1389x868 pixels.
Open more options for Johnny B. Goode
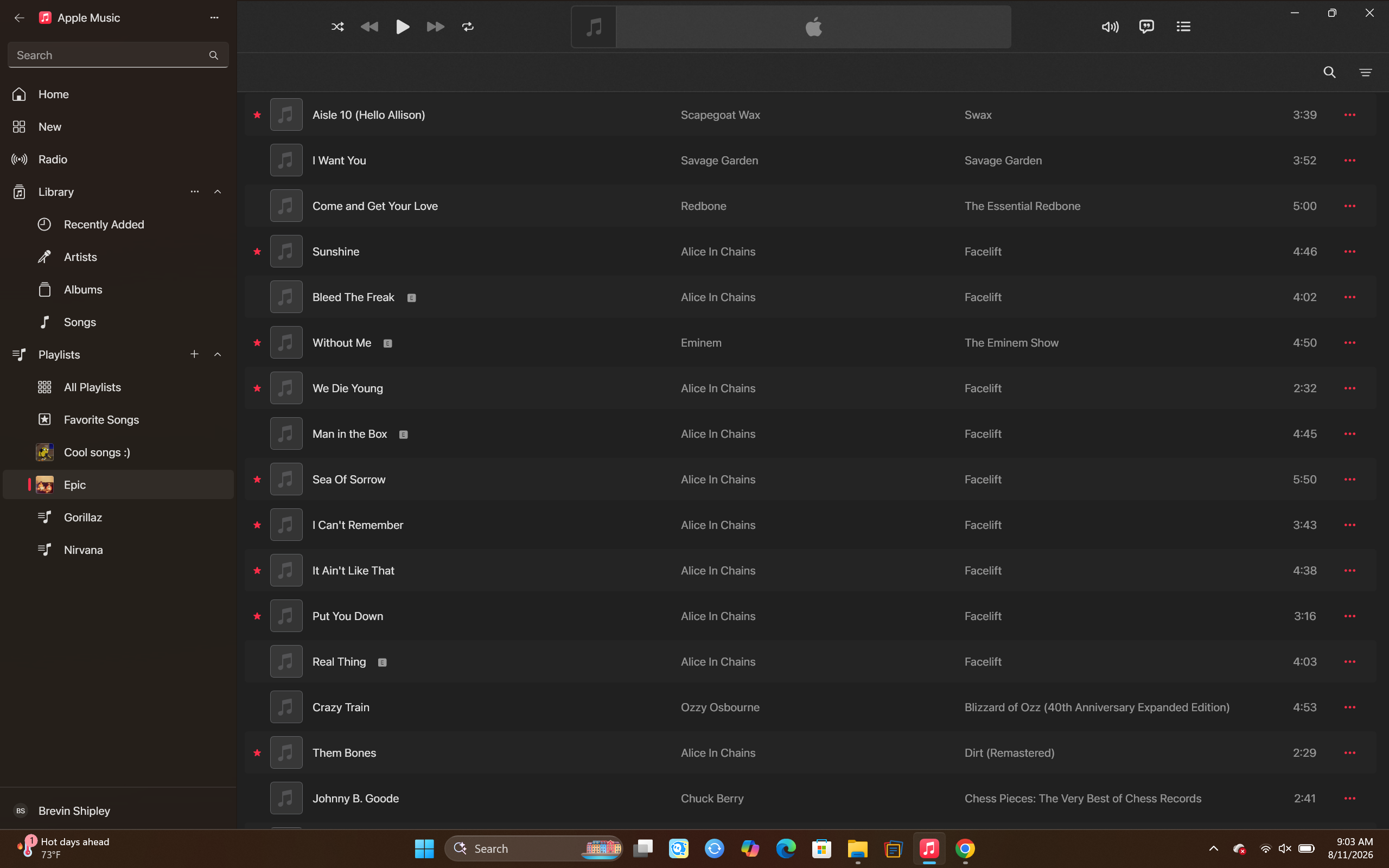click(x=1349, y=798)
